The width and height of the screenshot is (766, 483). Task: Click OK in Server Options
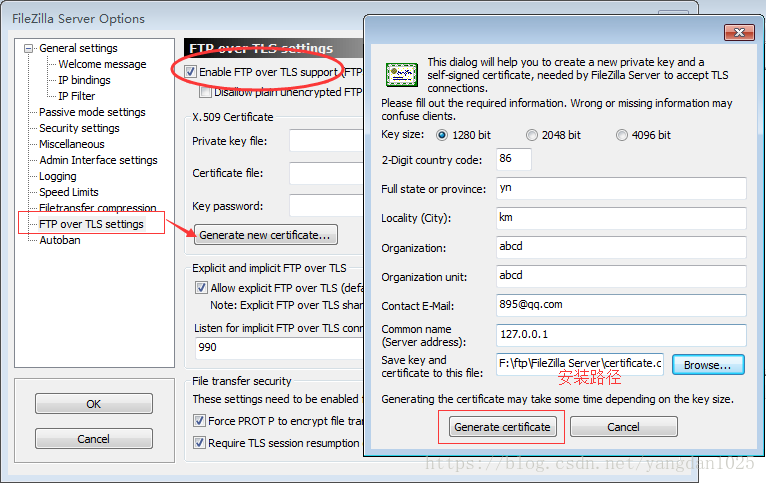[93, 404]
